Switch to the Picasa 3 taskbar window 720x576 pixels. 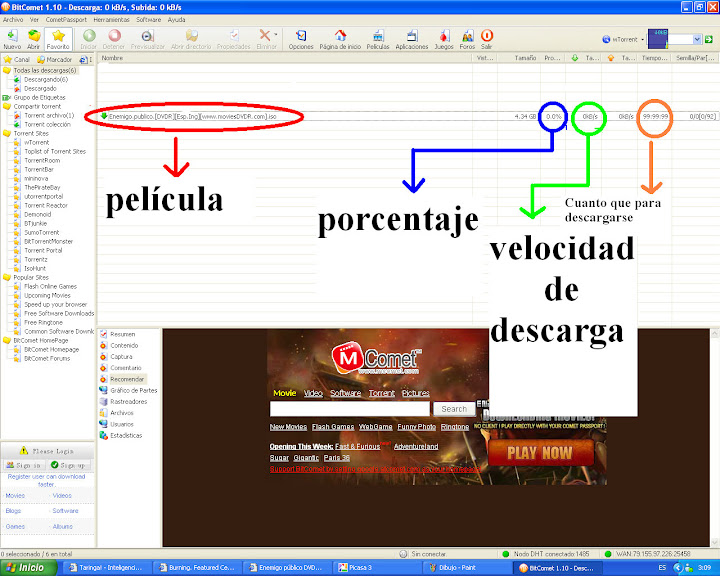point(377,568)
